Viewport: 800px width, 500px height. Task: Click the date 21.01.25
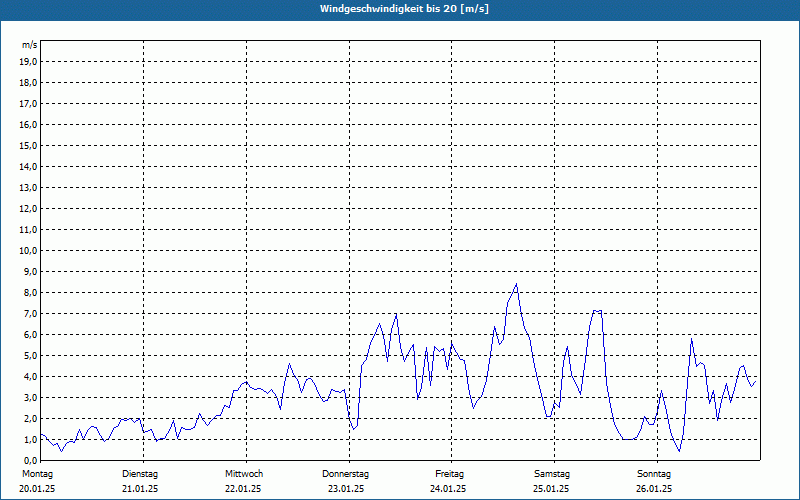click(140, 489)
